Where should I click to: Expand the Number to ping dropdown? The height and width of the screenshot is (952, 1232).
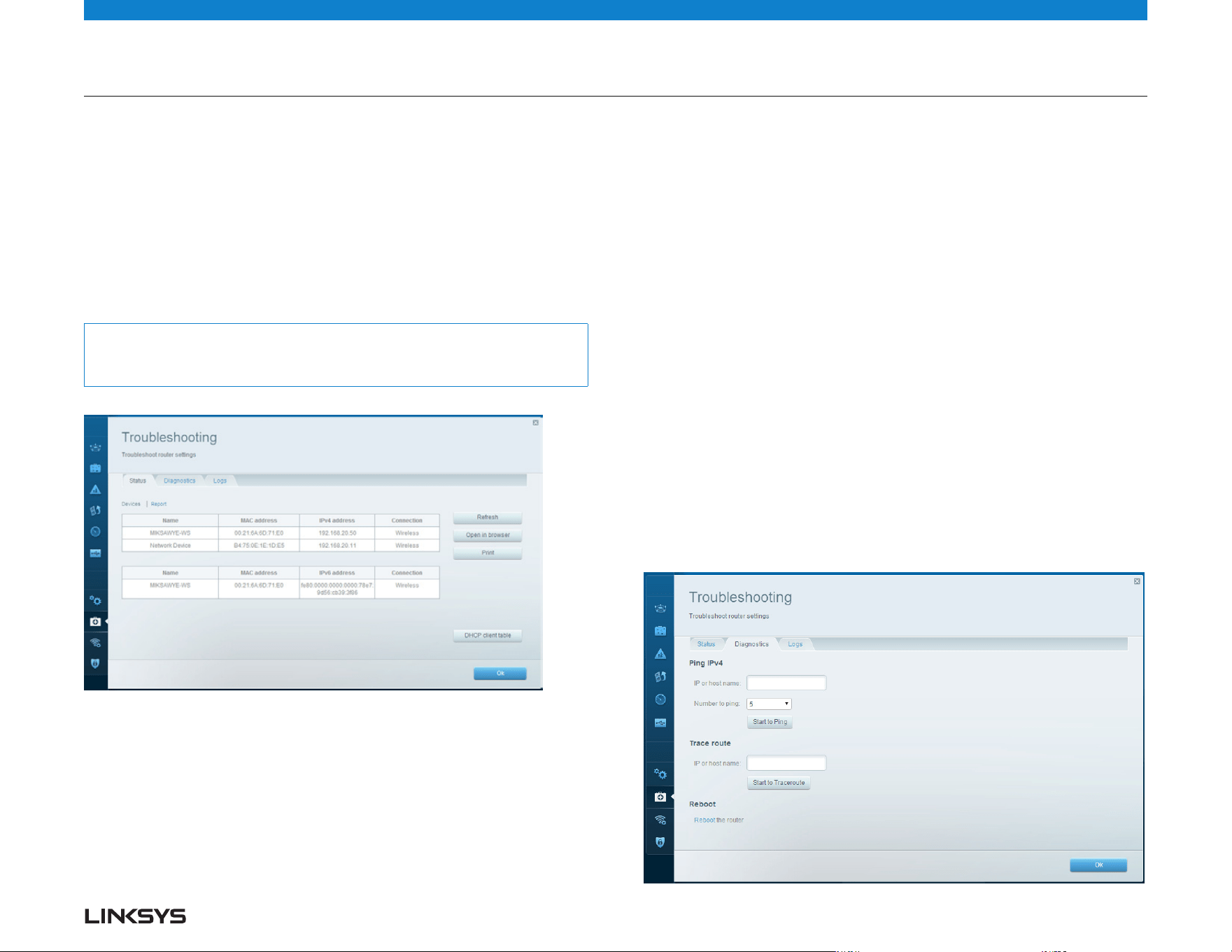pyautogui.click(x=769, y=704)
